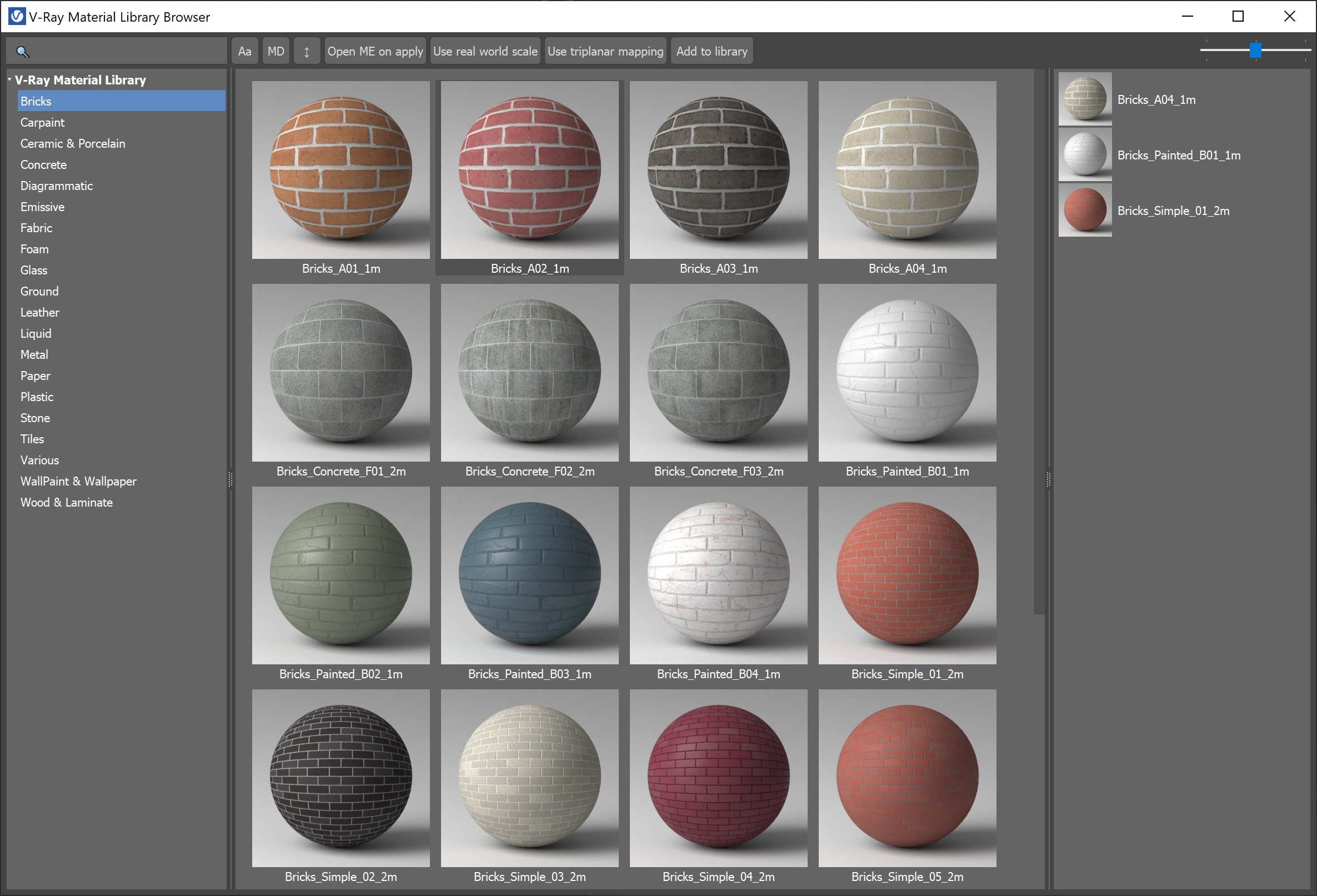
Task: Enable Use real world scale
Action: 485,51
